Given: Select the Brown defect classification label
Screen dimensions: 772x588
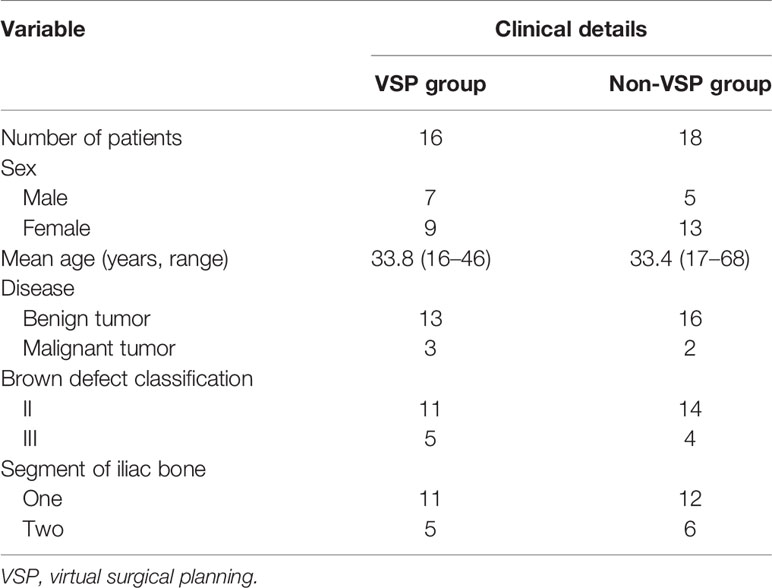Looking at the screenshot, I should (127, 379).
